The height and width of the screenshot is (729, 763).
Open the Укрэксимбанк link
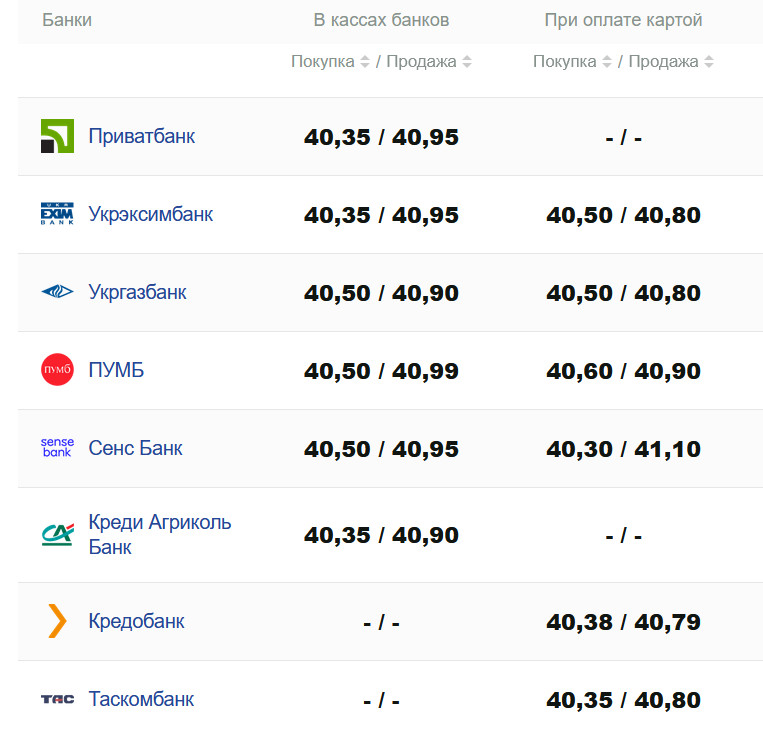pyautogui.click(x=150, y=214)
